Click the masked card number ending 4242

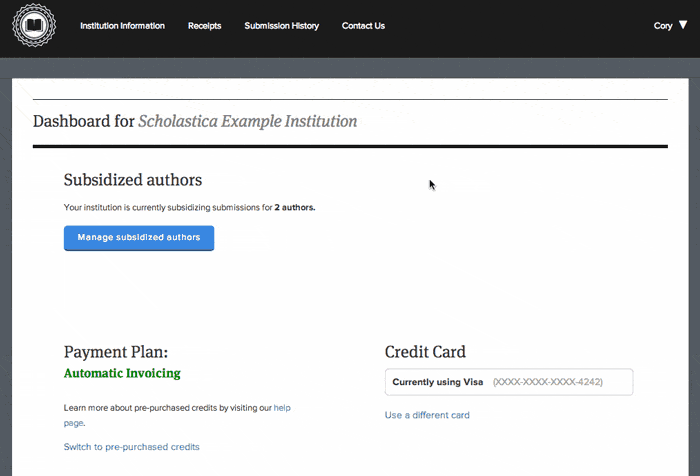[x=548, y=382]
